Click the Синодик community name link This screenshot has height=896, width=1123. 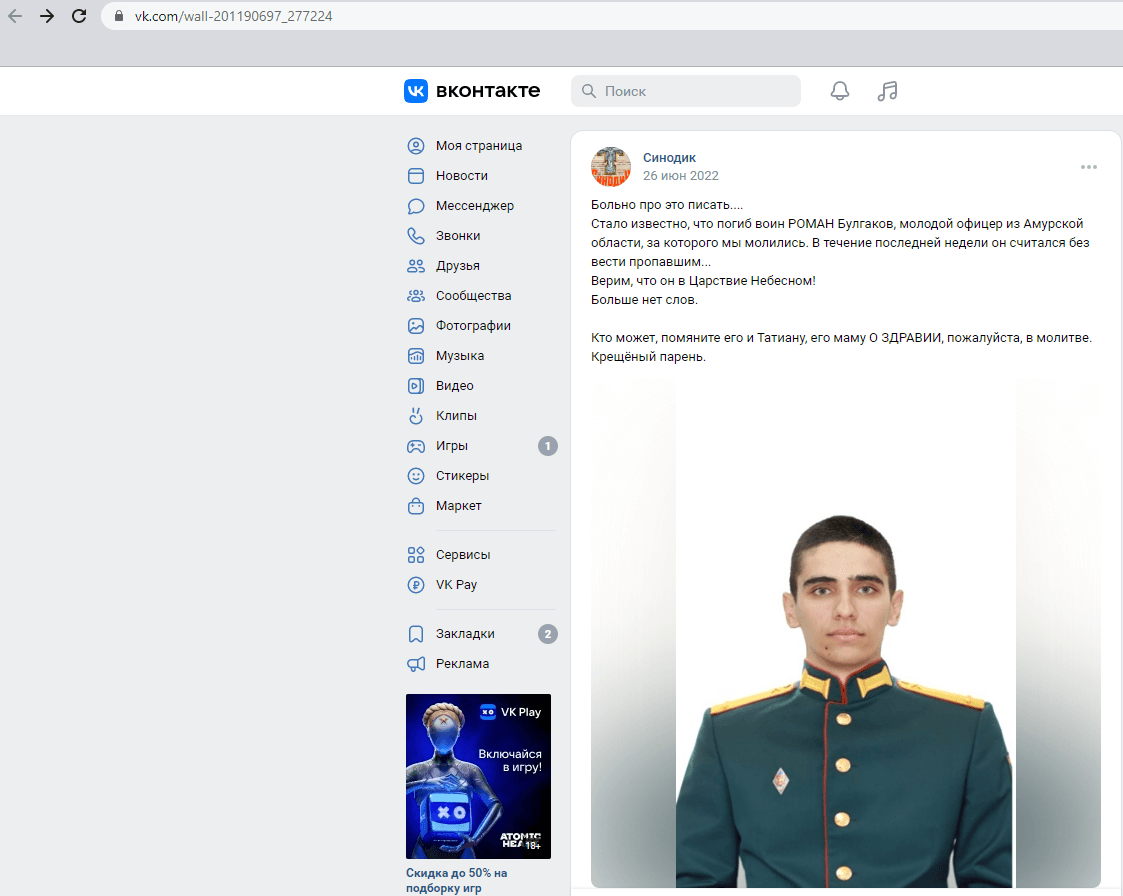tap(669, 157)
